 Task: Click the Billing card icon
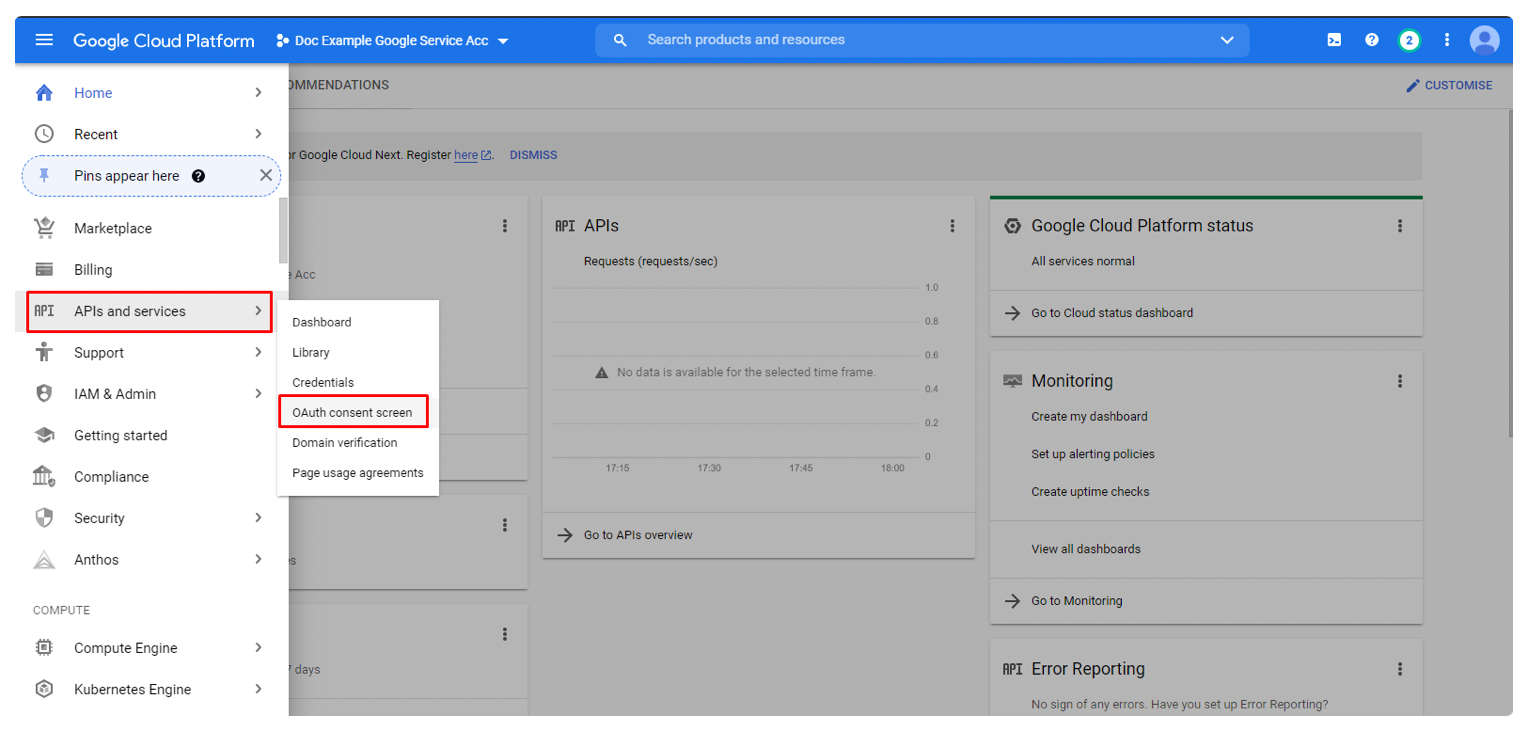tap(44, 270)
